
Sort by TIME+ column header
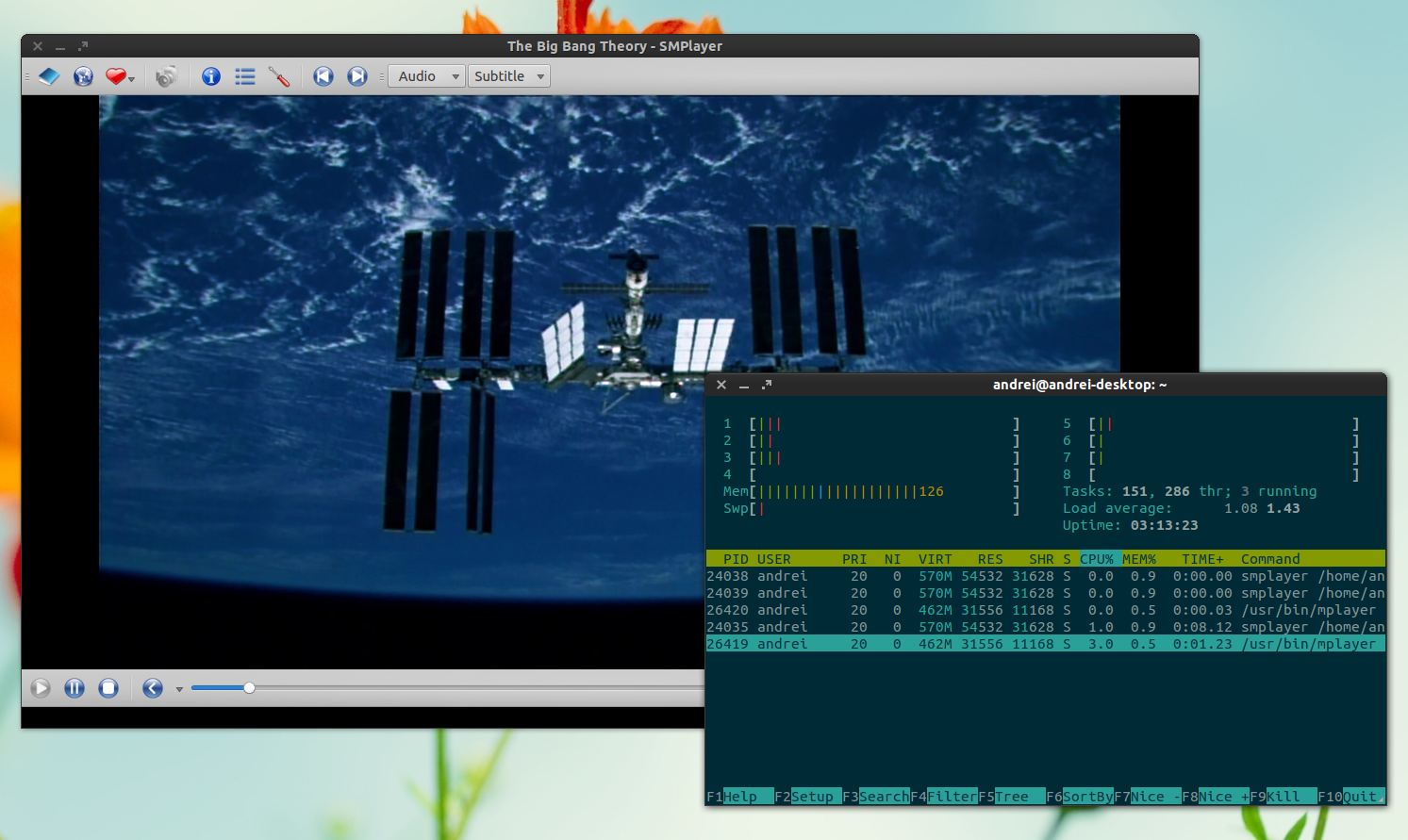coord(1203,559)
